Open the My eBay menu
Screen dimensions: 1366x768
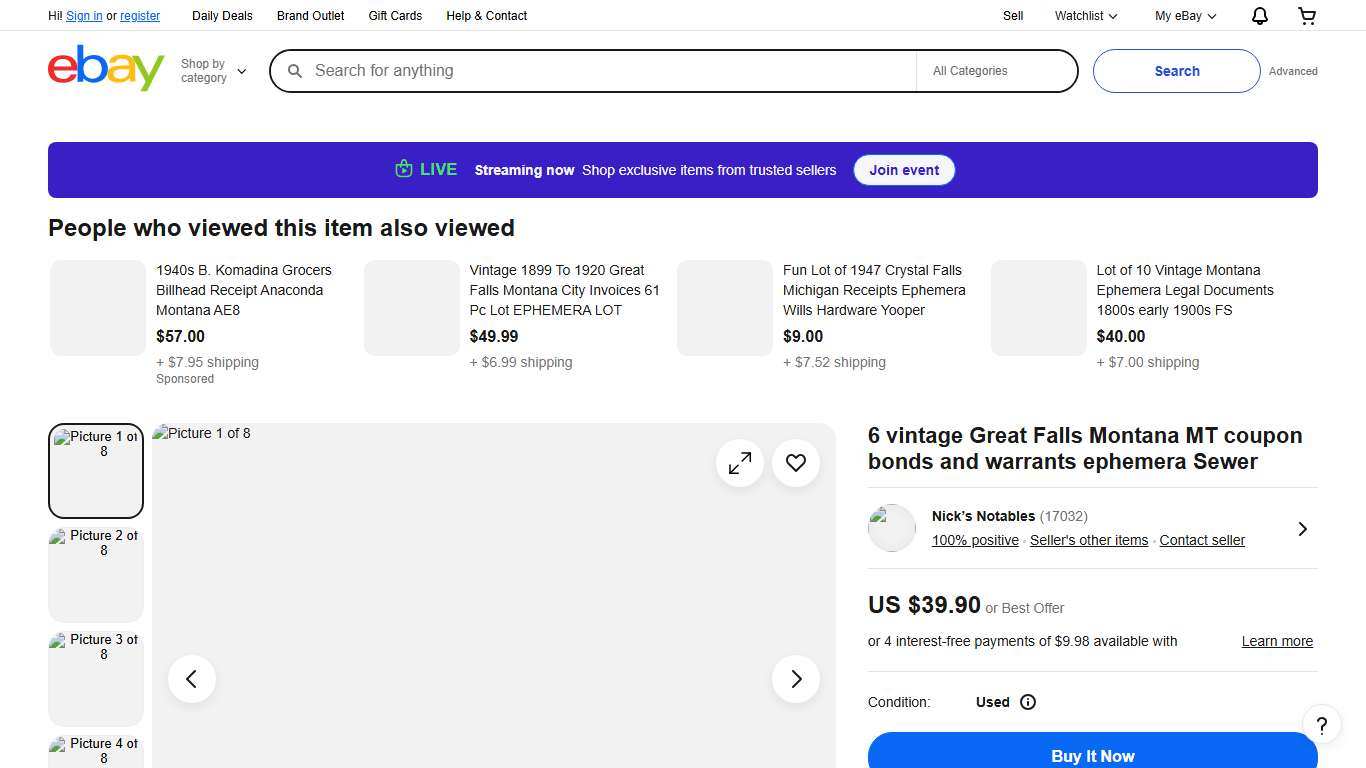1185,16
